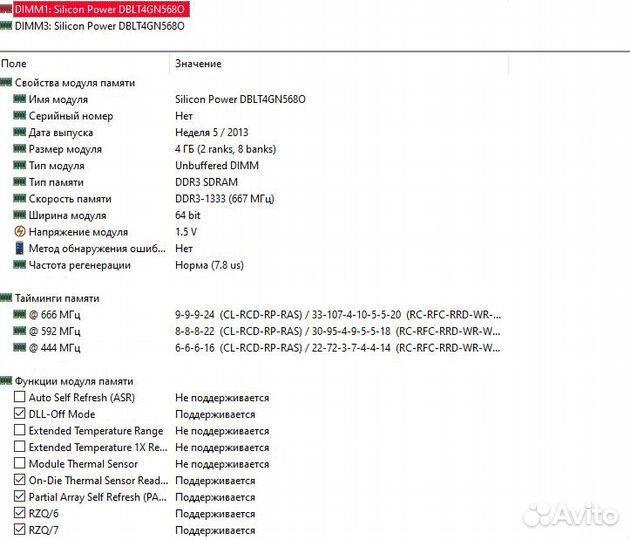630x540 pixels.
Task: Select timing value 6-6-6-16 row
Action: click(x=338, y=348)
